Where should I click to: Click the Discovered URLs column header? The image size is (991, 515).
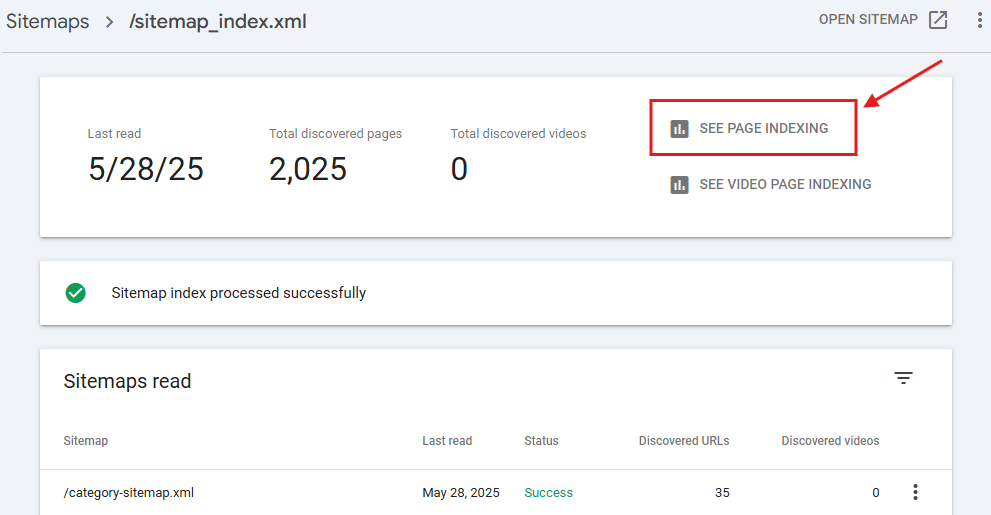coord(684,441)
